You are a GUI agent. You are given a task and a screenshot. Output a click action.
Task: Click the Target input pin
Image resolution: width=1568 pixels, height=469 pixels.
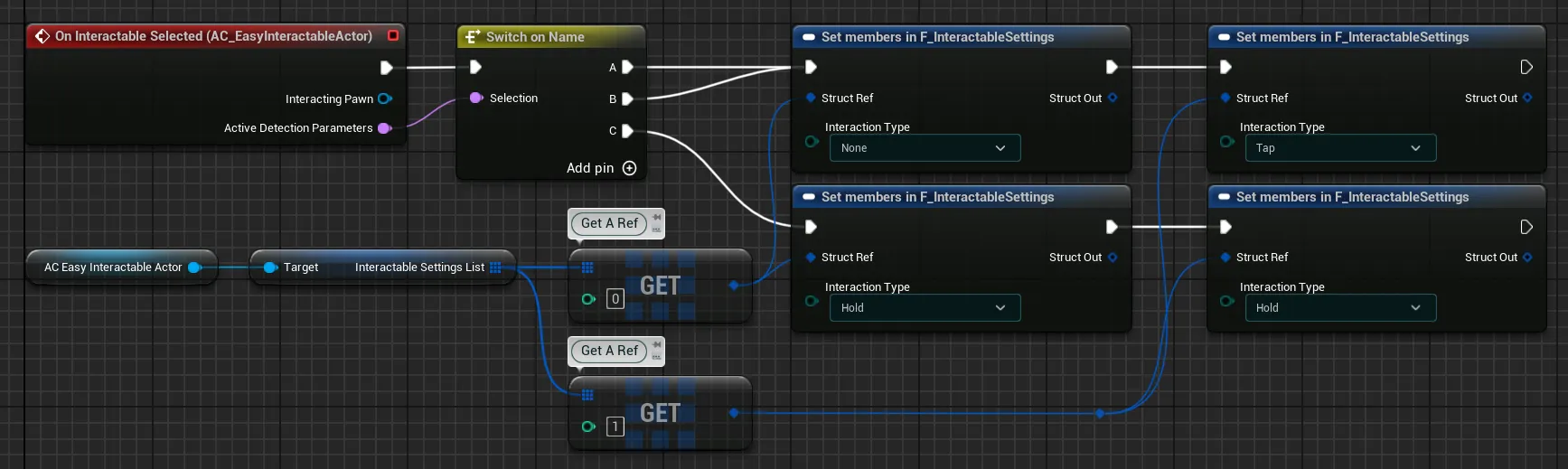tap(269, 267)
